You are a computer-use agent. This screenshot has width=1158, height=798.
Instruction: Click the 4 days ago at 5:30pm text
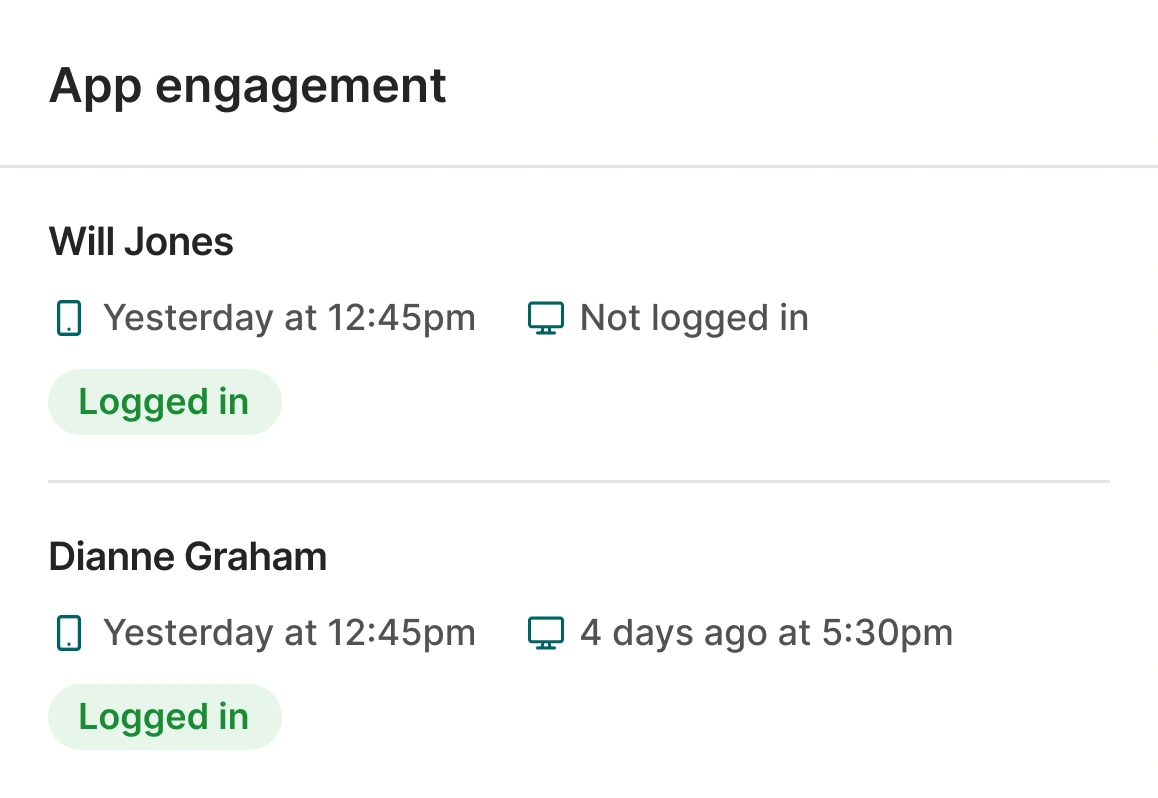click(766, 633)
